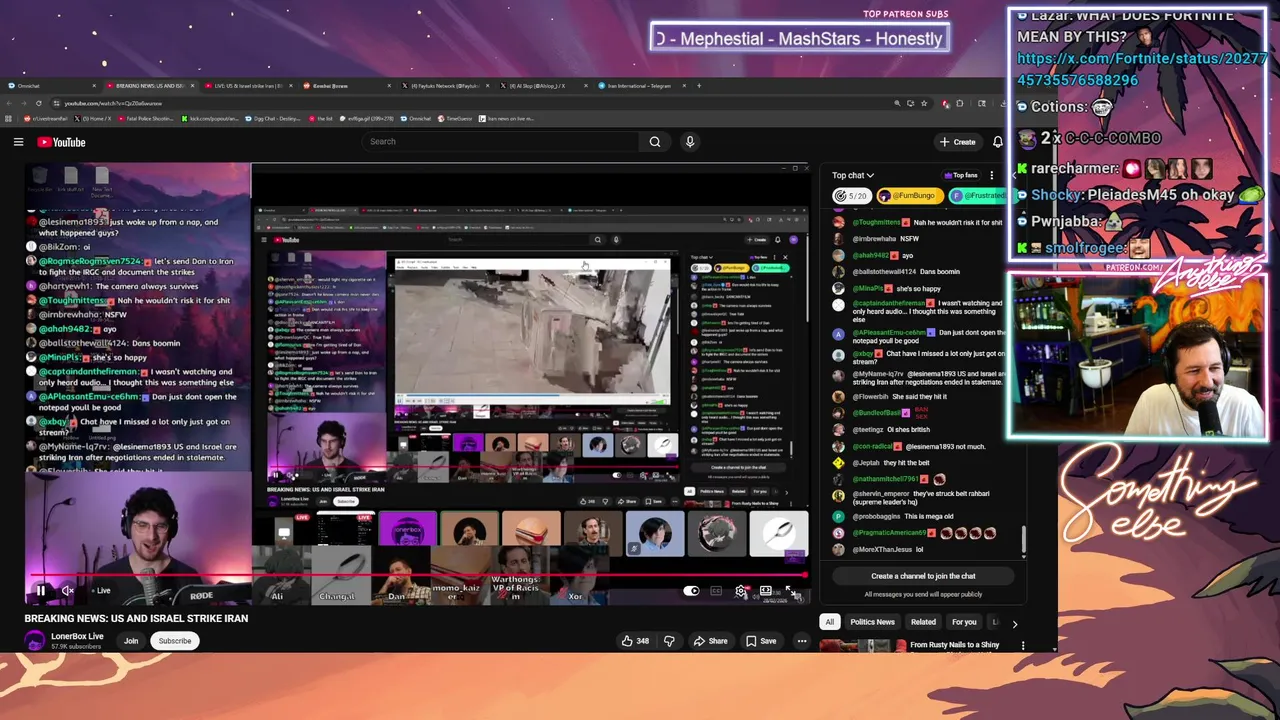The width and height of the screenshot is (1280, 720).
Task: Click the 5/20 chat goal chip
Action: click(853, 196)
